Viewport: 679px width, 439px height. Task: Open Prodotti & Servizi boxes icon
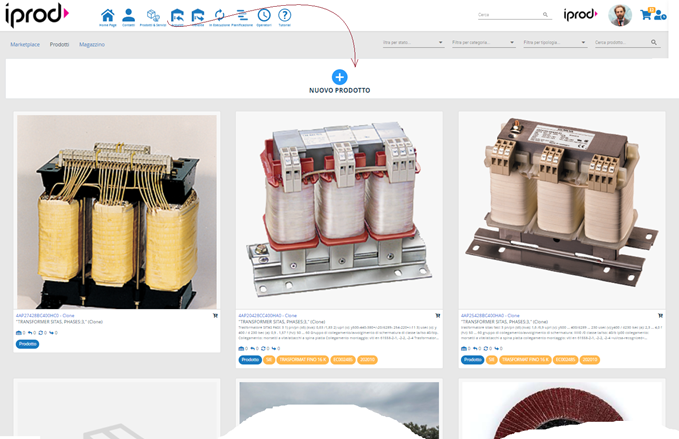[153, 16]
